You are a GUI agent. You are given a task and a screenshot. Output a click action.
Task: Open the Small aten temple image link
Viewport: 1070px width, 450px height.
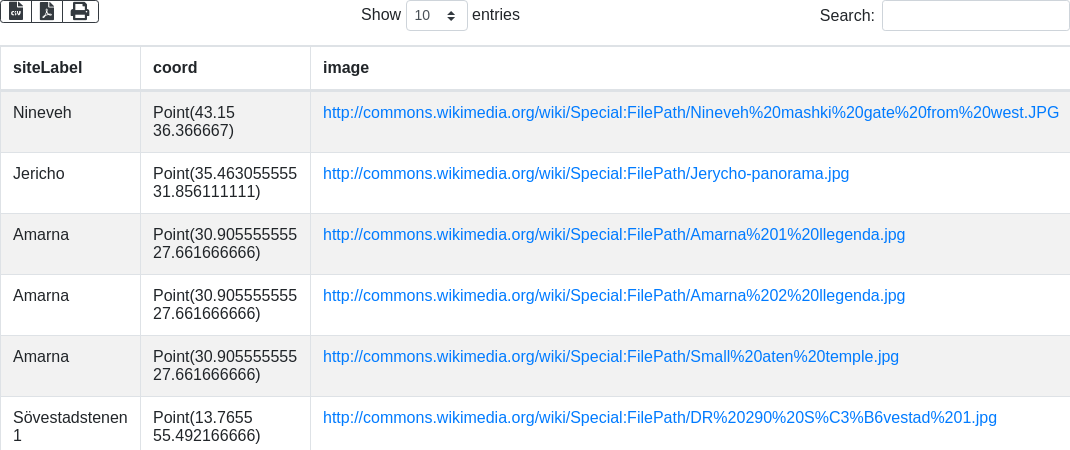coord(610,357)
